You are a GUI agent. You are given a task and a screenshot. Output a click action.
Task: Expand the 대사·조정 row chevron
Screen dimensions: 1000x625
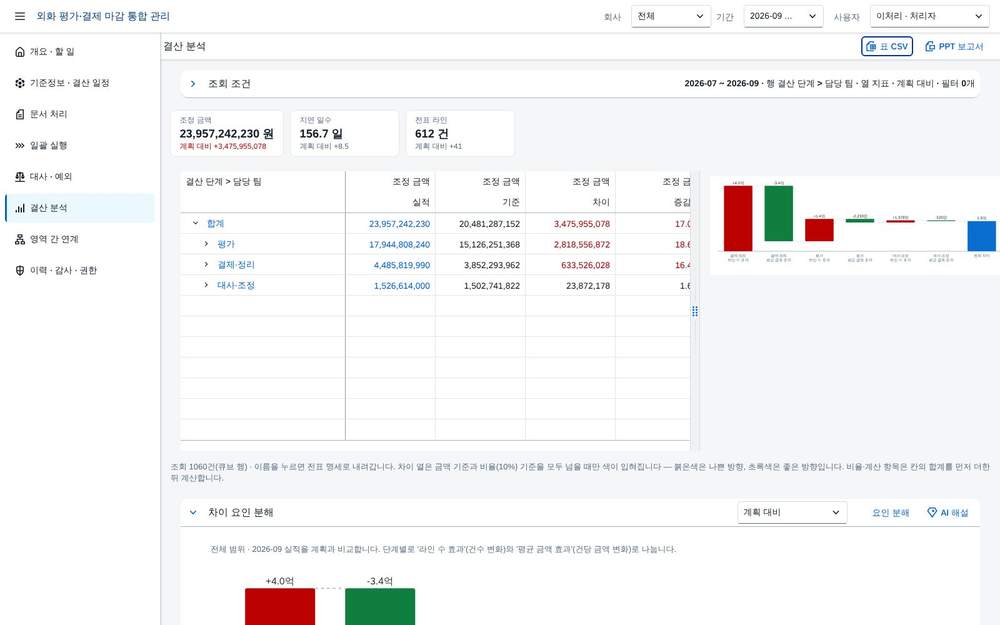coord(205,285)
